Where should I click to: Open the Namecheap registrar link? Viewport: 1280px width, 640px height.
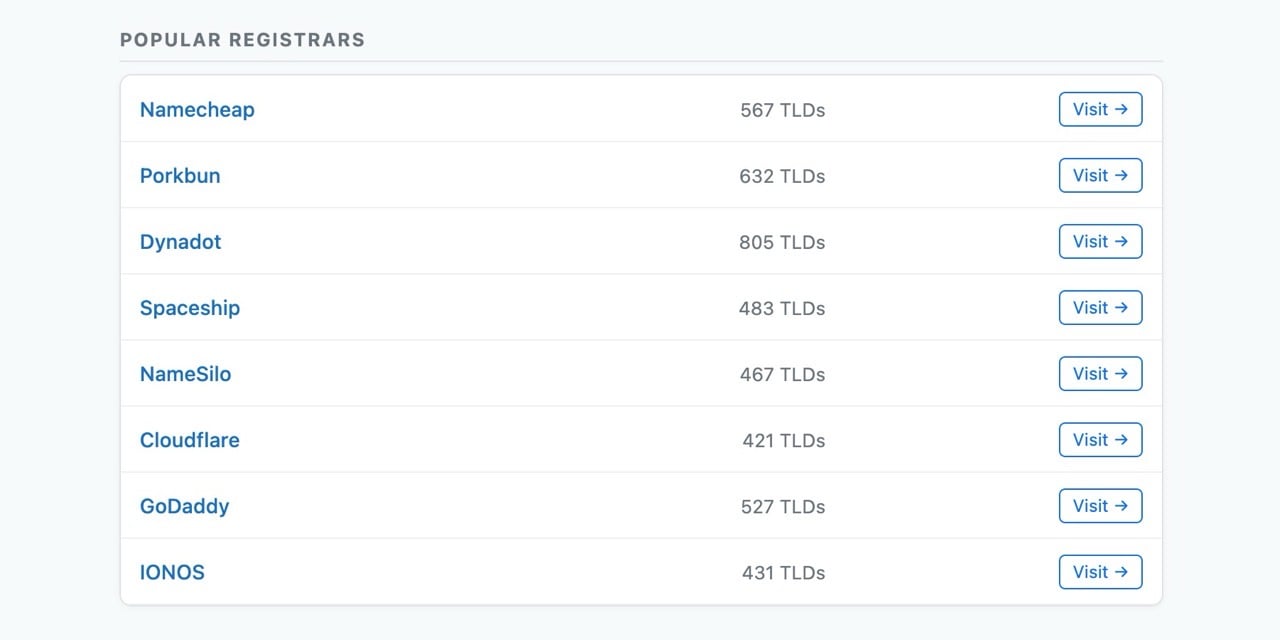click(197, 110)
